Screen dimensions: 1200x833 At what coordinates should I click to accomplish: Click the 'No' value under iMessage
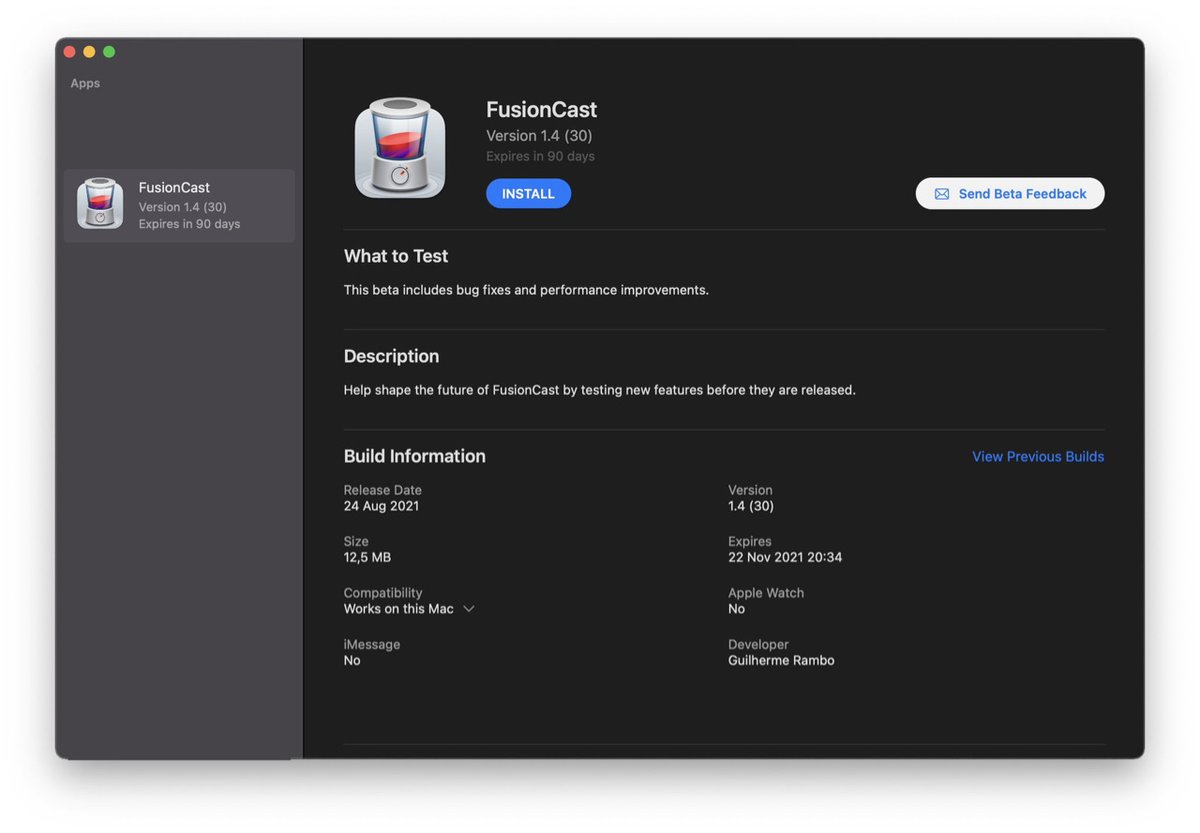tap(352, 660)
